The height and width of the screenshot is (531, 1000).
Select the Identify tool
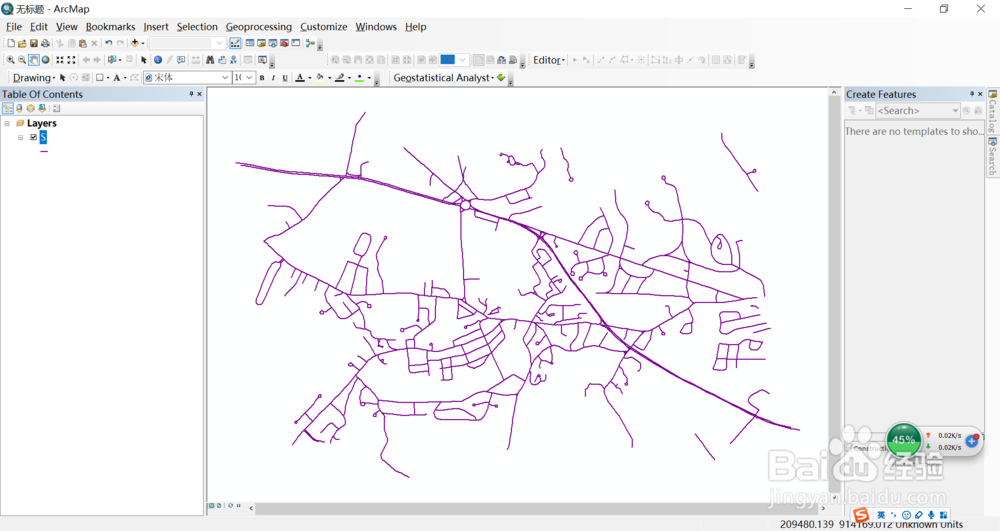pyautogui.click(x=158, y=60)
